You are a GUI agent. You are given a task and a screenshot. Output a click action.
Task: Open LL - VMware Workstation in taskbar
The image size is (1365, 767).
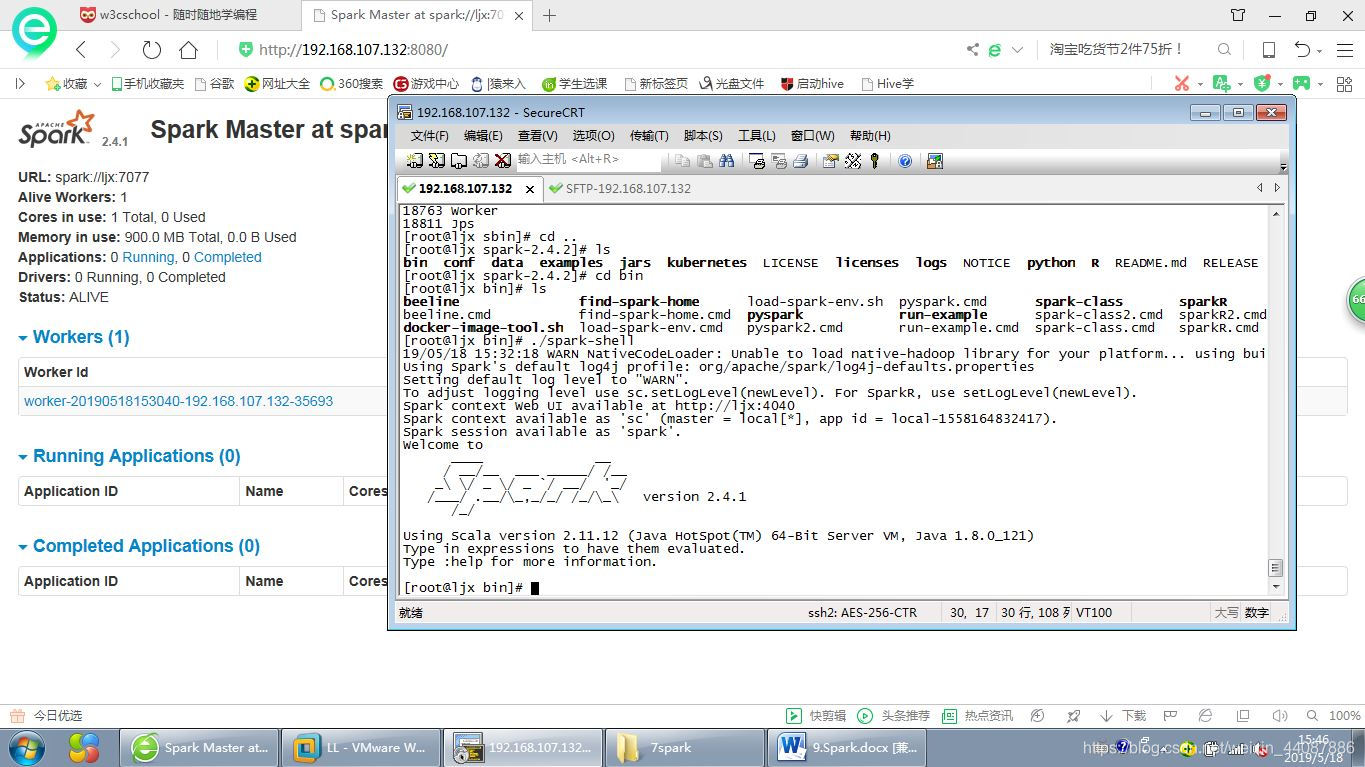(x=360, y=747)
